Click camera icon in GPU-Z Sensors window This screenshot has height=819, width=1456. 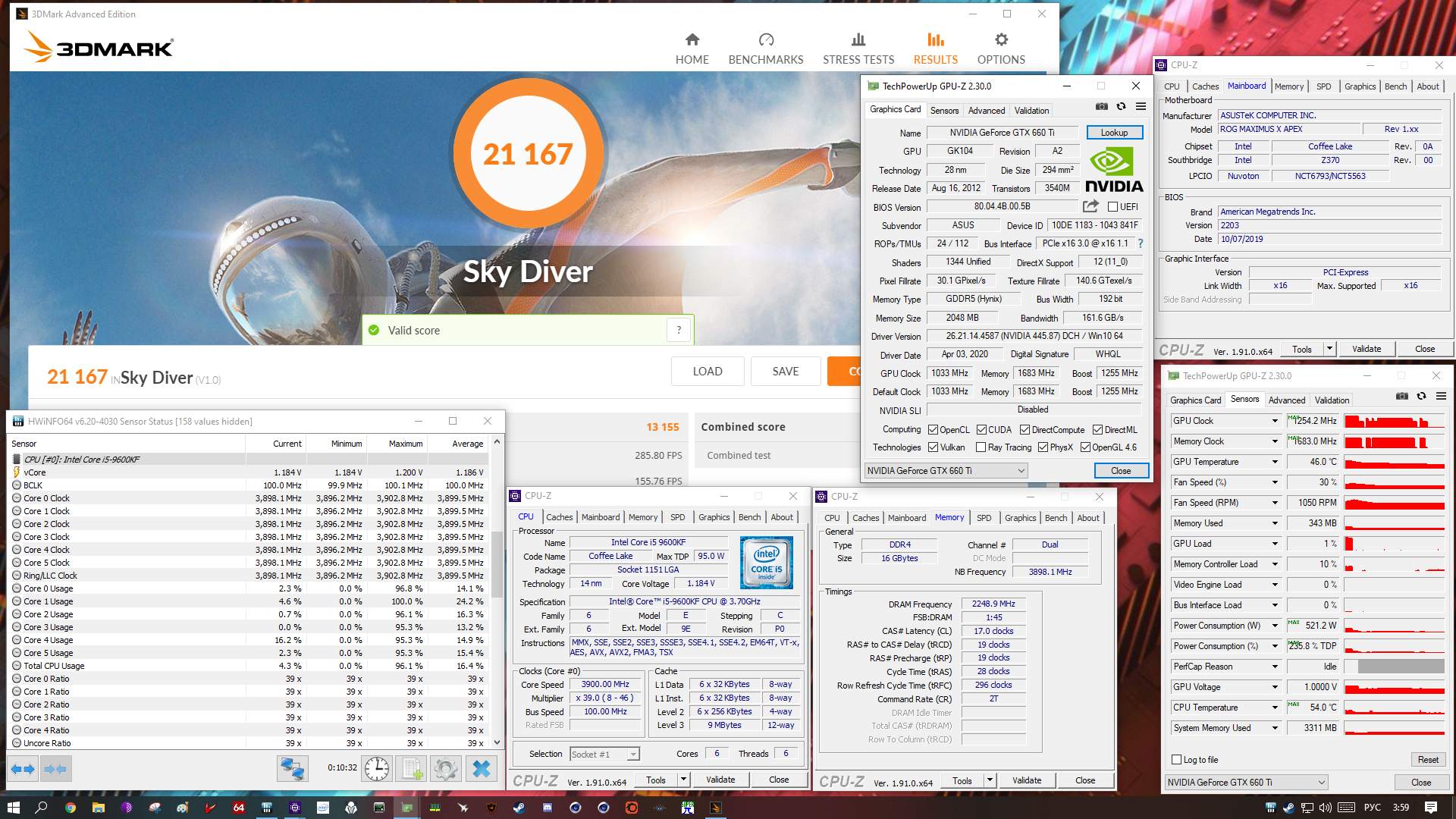[1402, 397]
